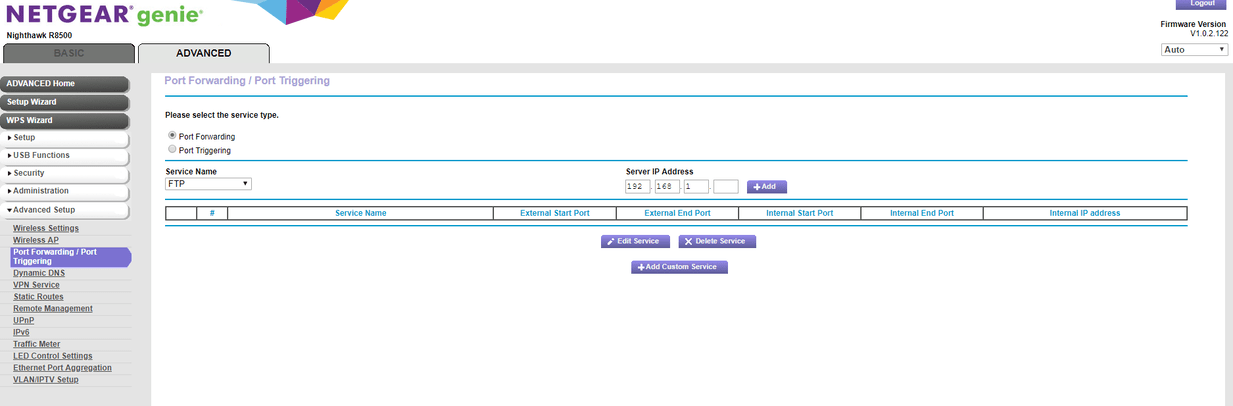Expand the Security sidebar section
The width and height of the screenshot is (1233, 406).
tap(64, 174)
